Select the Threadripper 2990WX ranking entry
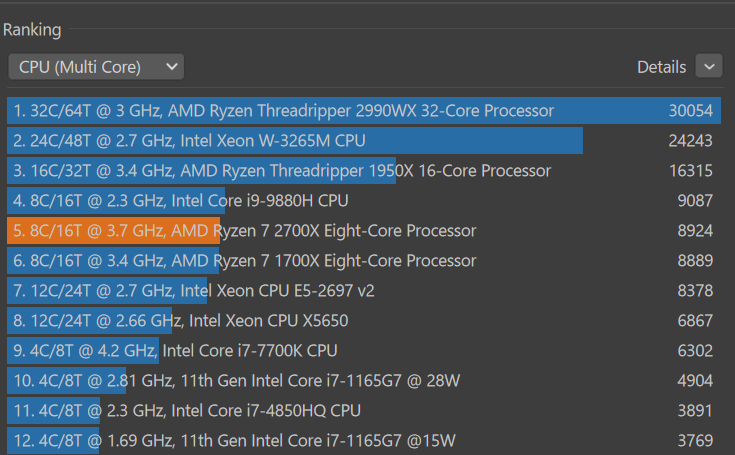 (x=364, y=111)
